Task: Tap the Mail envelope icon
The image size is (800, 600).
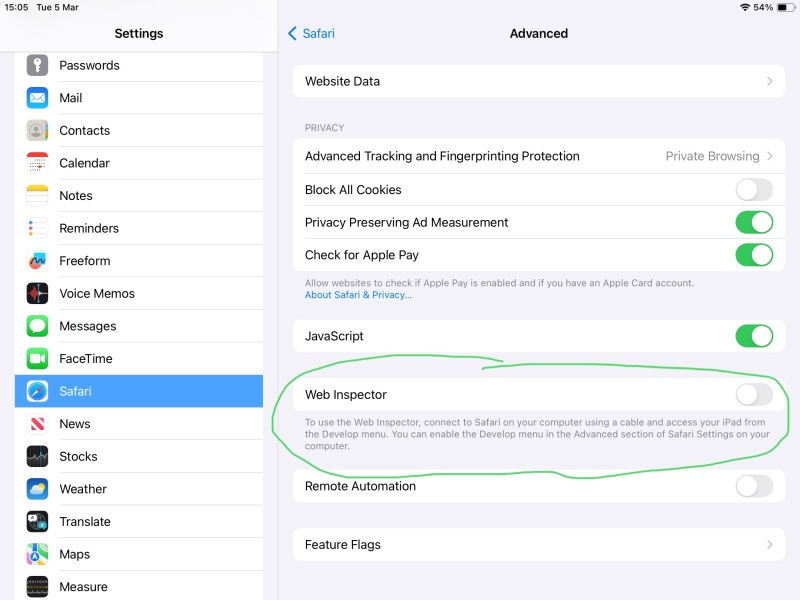Action: click(x=37, y=98)
